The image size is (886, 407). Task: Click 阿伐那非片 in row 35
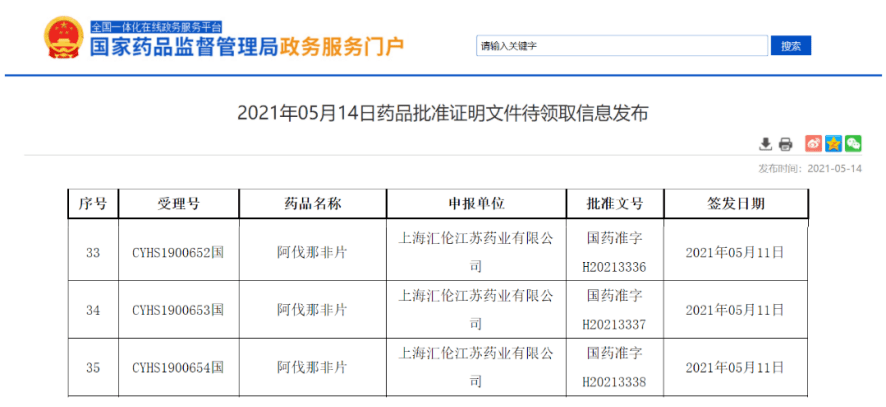pyautogui.click(x=312, y=368)
